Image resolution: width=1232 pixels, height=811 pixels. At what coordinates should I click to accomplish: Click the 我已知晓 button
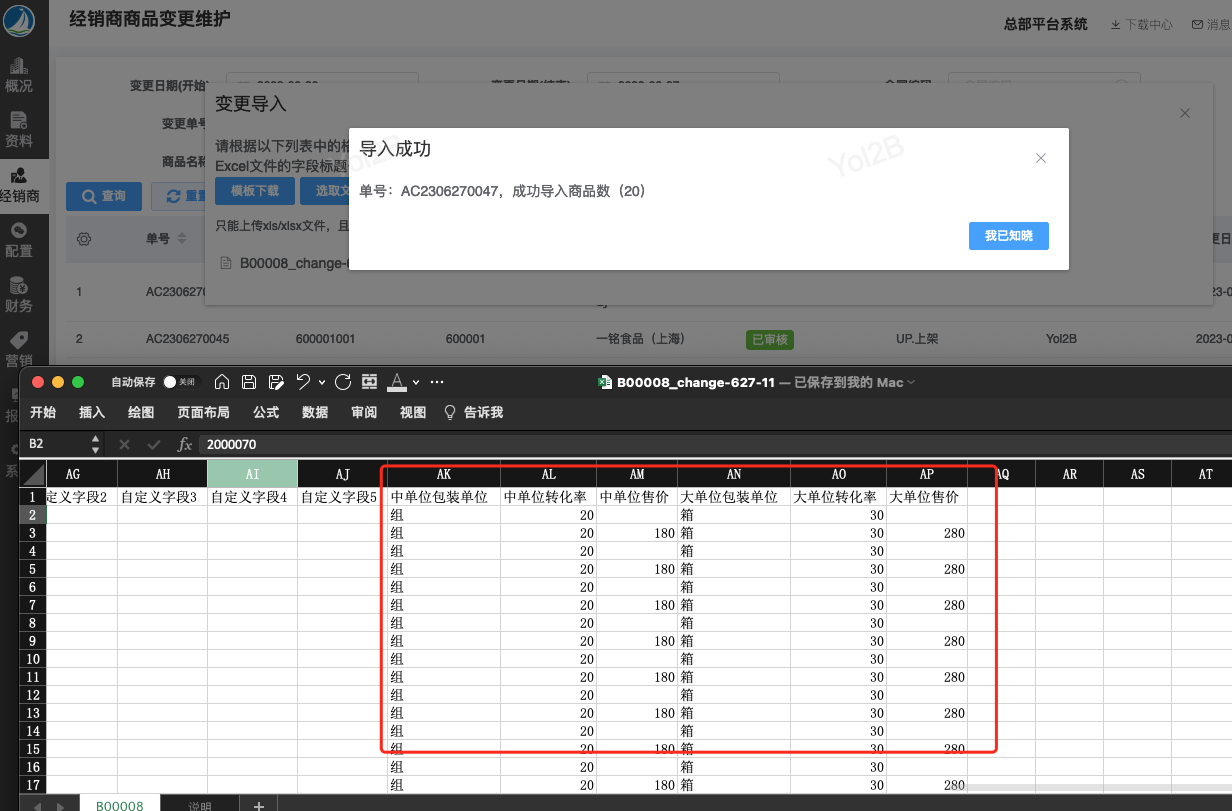pos(1008,236)
